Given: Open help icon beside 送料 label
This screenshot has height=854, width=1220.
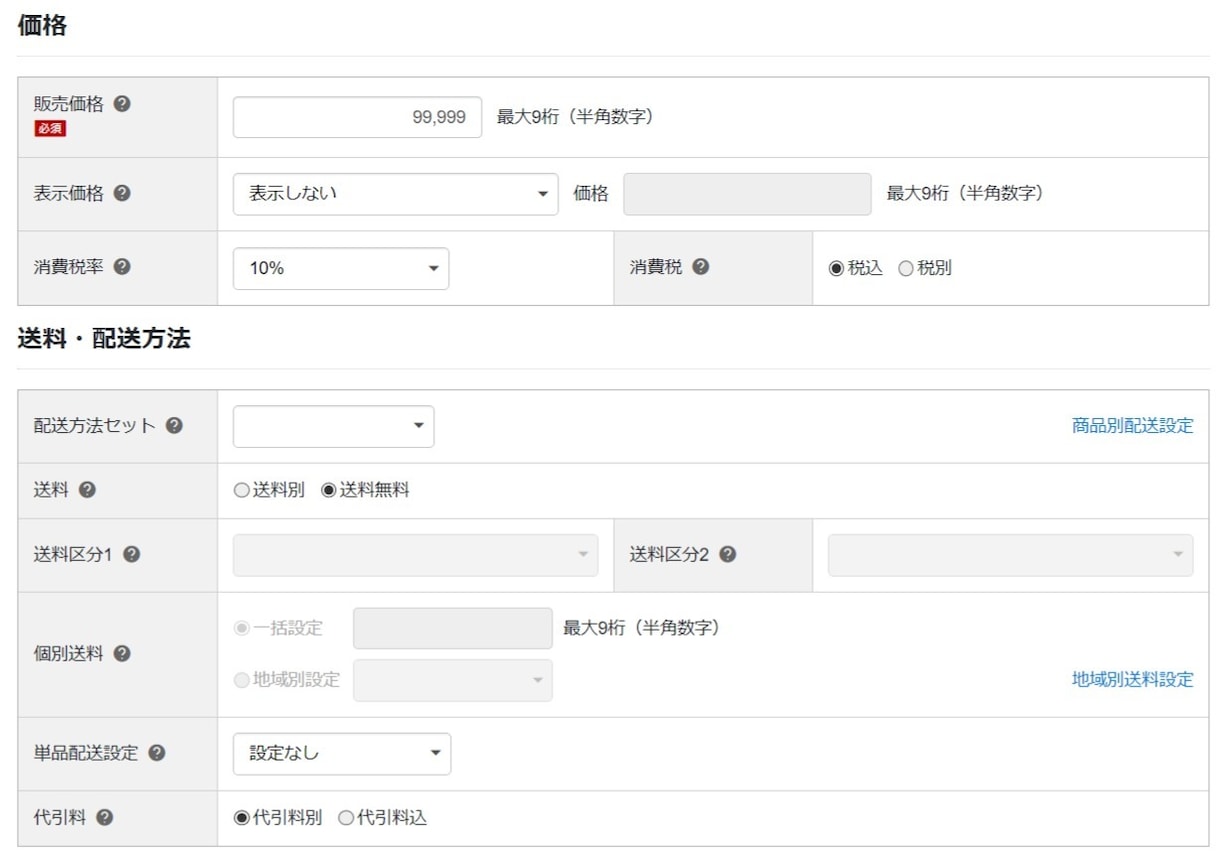Looking at the screenshot, I should coord(87,490).
